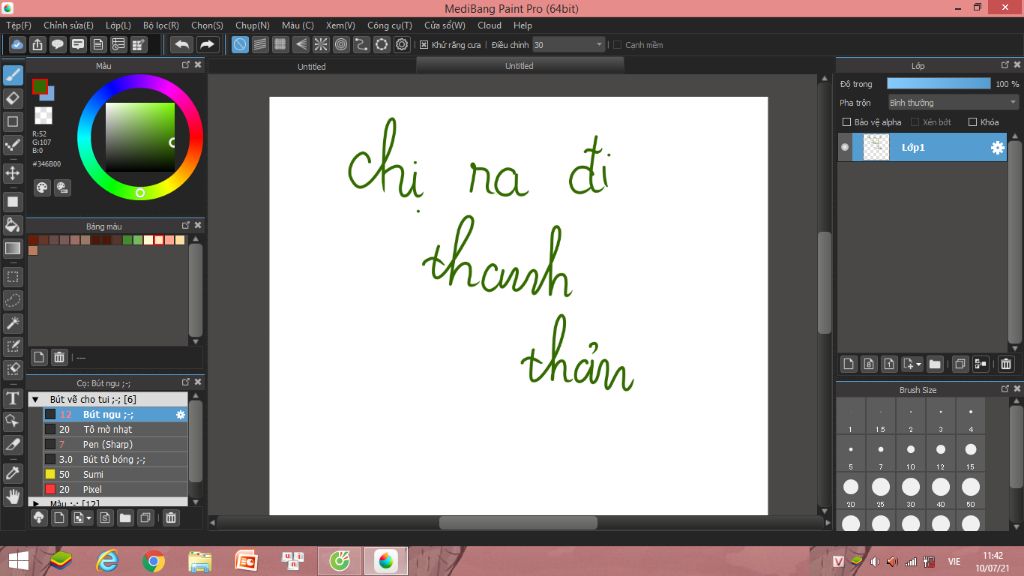Image resolution: width=1024 pixels, height=576 pixels.
Task: Open add-layer dropdown arrow in Layer panel
Action: [x=918, y=364]
